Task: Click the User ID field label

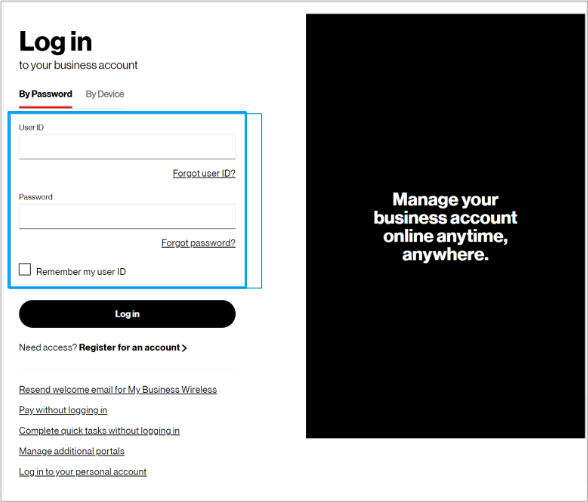Action: click(31, 127)
